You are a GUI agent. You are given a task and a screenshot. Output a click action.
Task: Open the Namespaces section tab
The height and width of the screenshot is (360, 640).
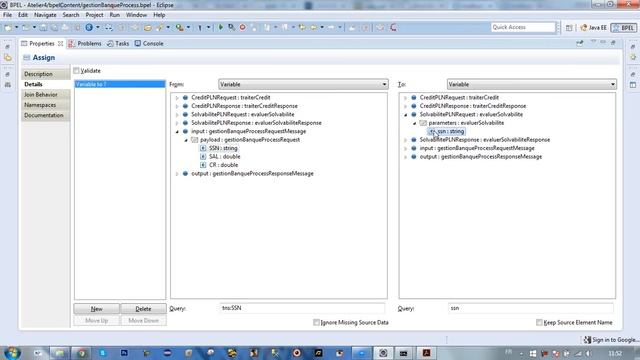45,105
